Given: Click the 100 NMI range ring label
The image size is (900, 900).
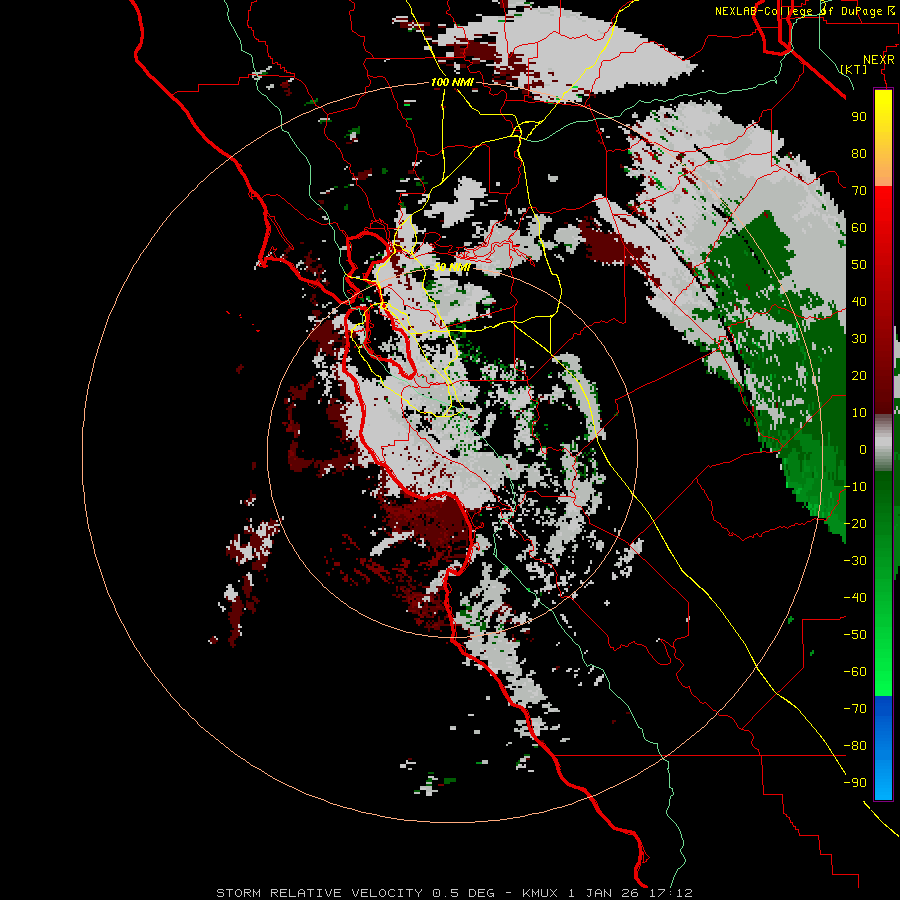Looking at the screenshot, I should pos(452,83).
